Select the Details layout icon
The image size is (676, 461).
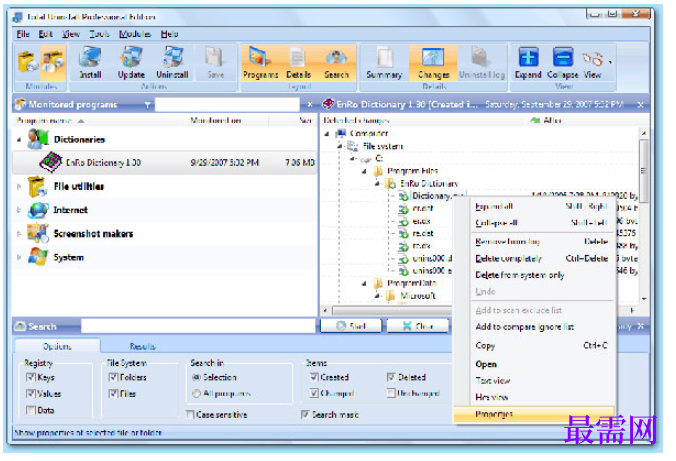tap(297, 58)
